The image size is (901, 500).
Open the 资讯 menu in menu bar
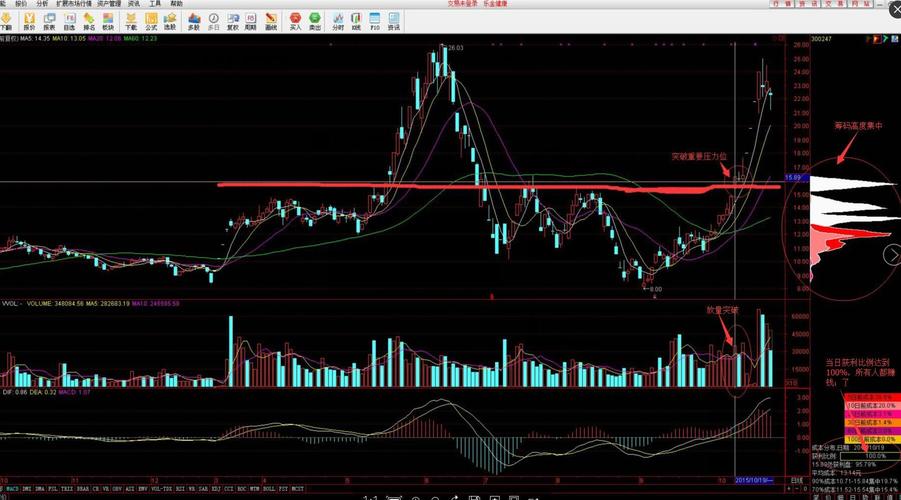point(134,3)
